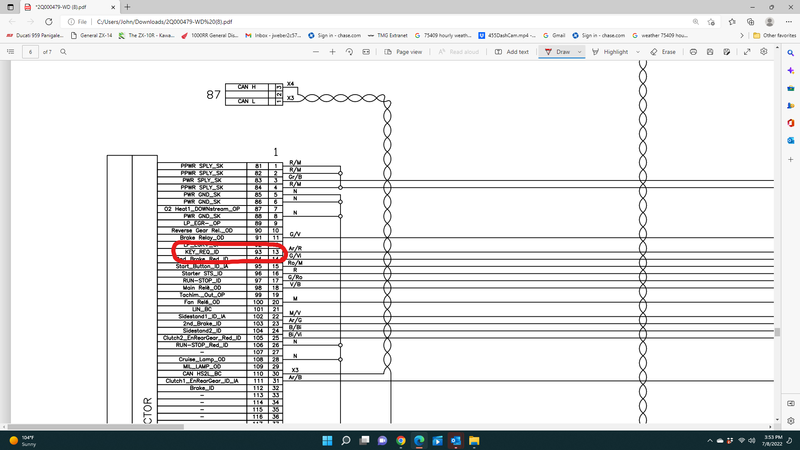800x450 pixels.
Task: Open the Windows Start menu
Action: [x=327, y=440]
